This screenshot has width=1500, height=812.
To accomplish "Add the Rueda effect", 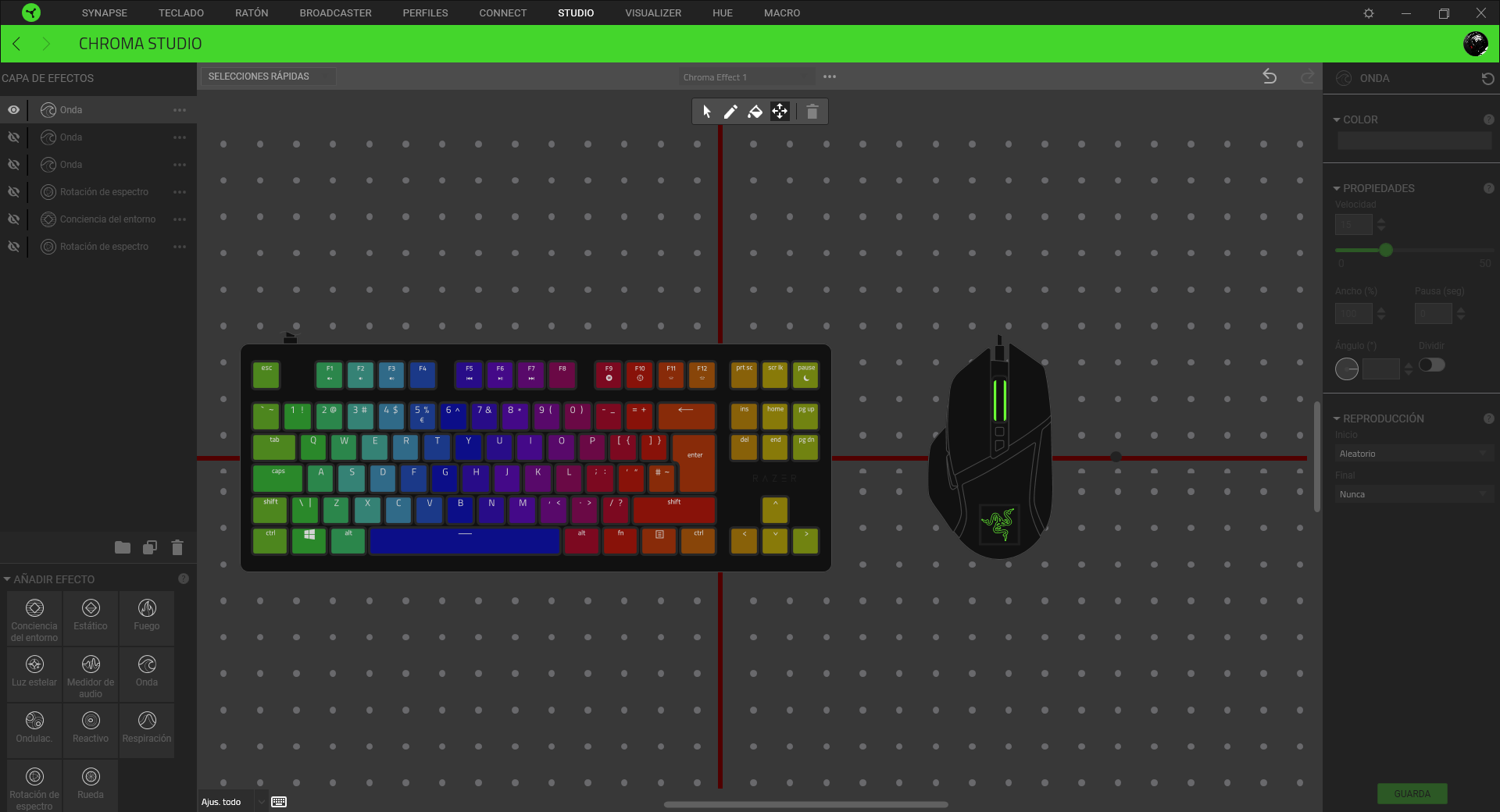I will 91,787.
